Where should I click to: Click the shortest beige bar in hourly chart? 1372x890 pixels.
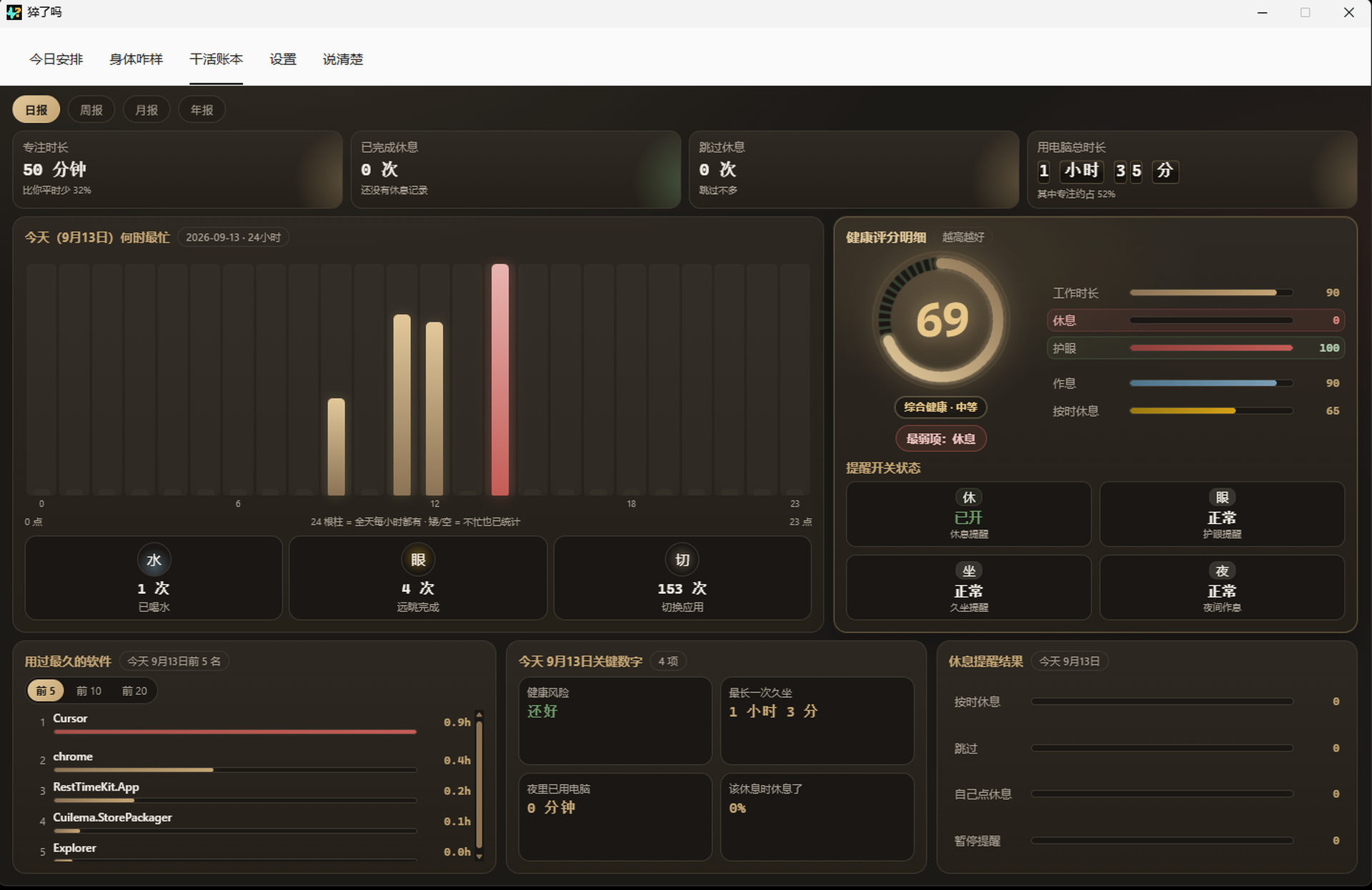[x=336, y=447]
